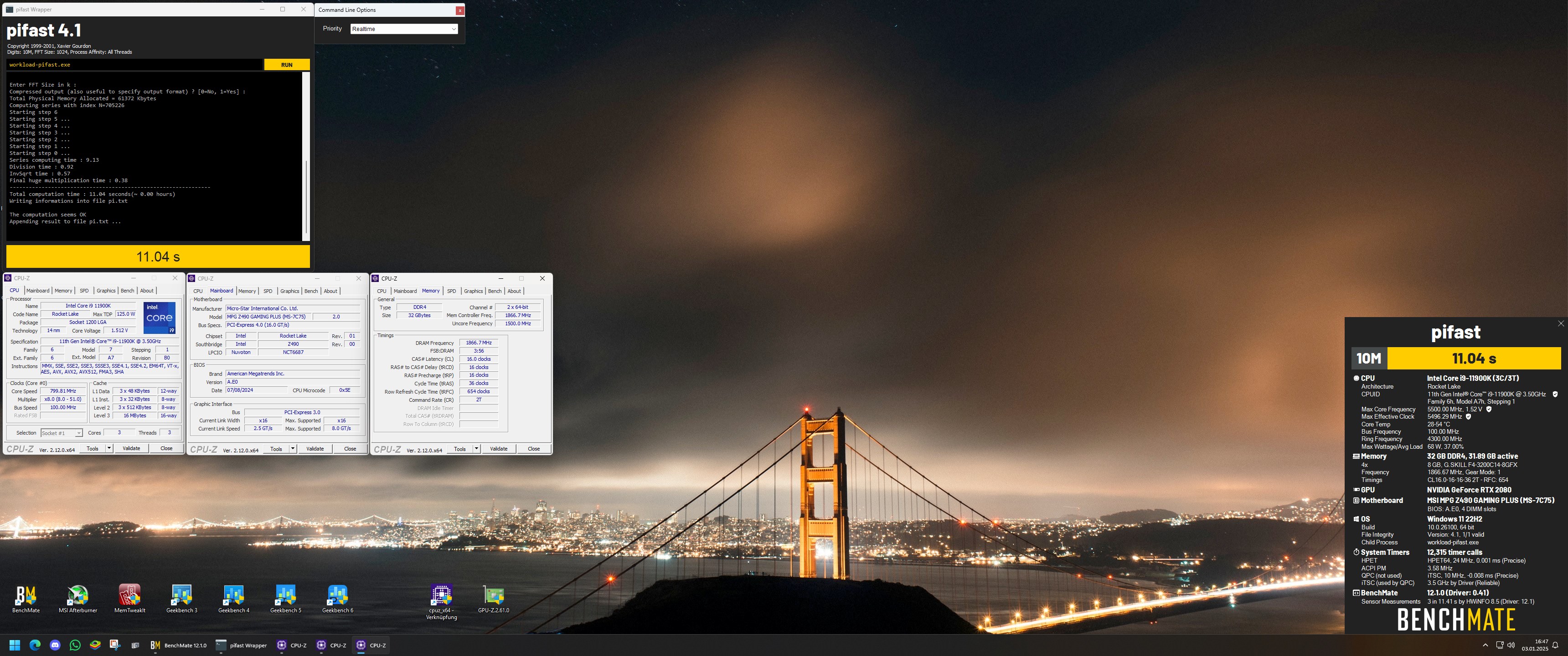
Task: Close the Command Line Options window
Action: (x=459, y=10)
